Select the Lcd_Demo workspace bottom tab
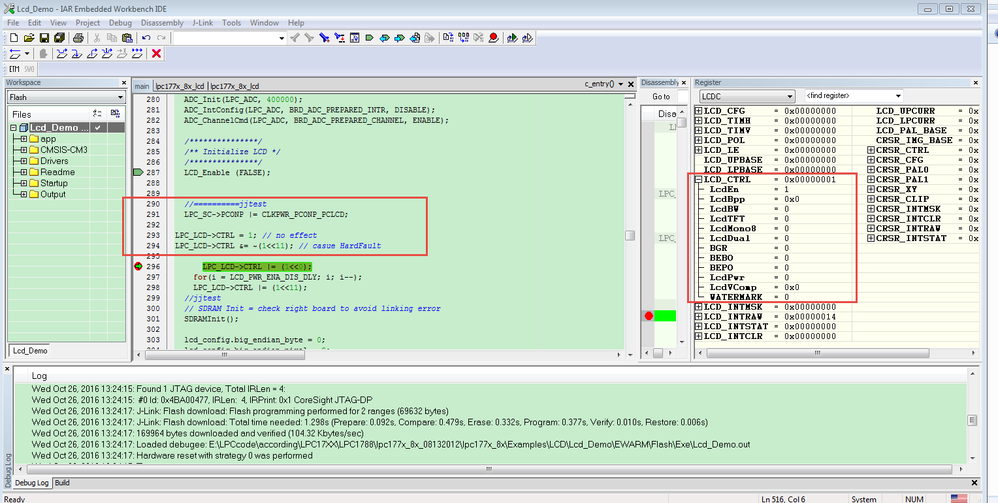 click(30, 350)
